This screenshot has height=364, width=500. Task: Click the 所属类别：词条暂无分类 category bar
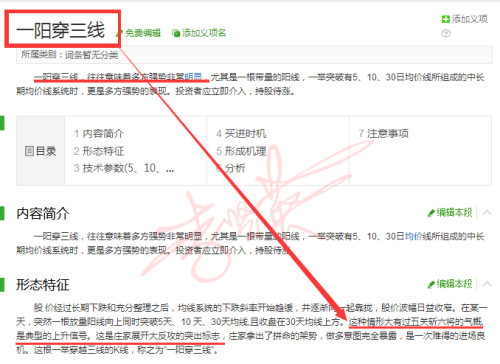pos(254,55)
